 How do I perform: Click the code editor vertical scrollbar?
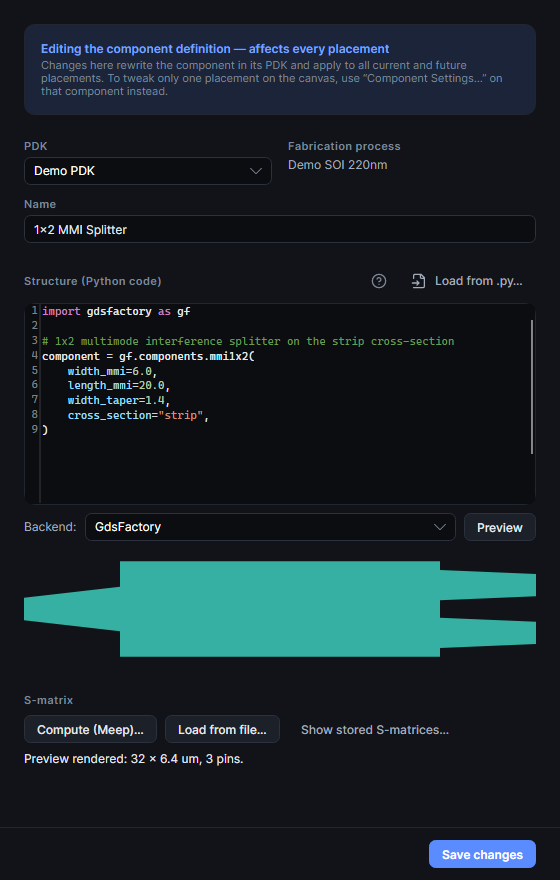531,387
